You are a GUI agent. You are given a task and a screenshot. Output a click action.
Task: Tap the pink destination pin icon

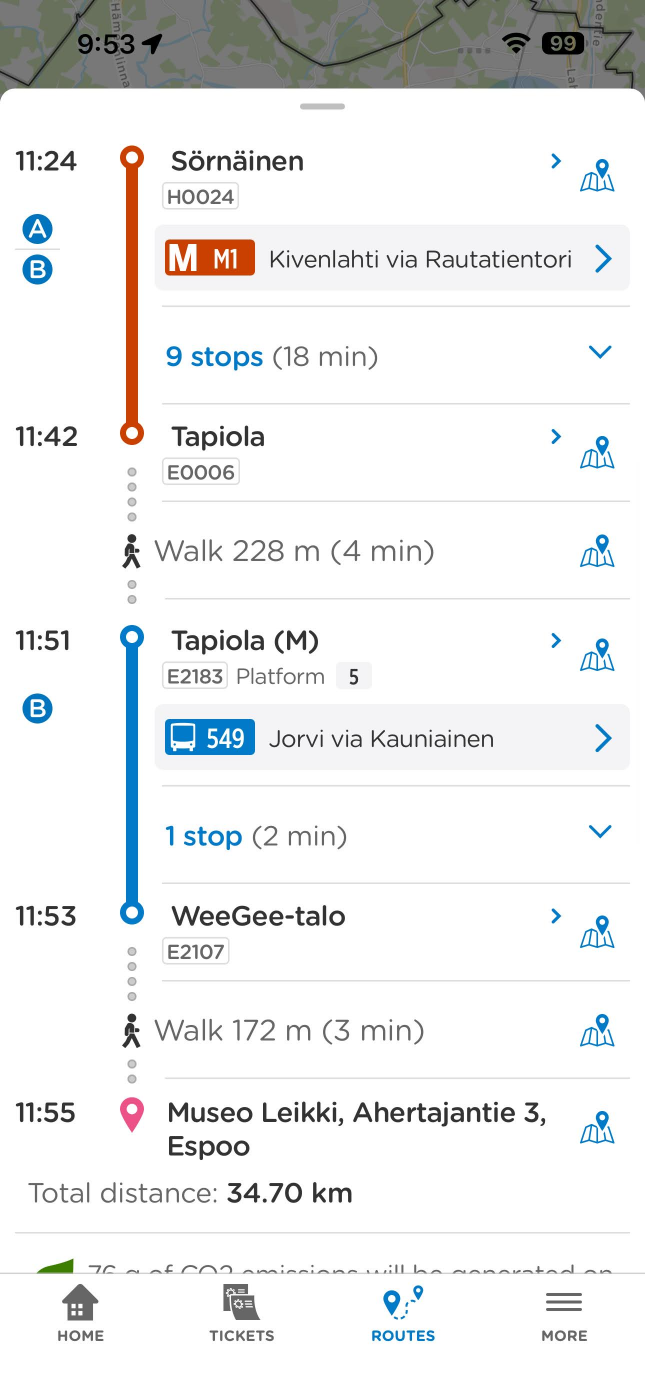[x=132, y=1115]
